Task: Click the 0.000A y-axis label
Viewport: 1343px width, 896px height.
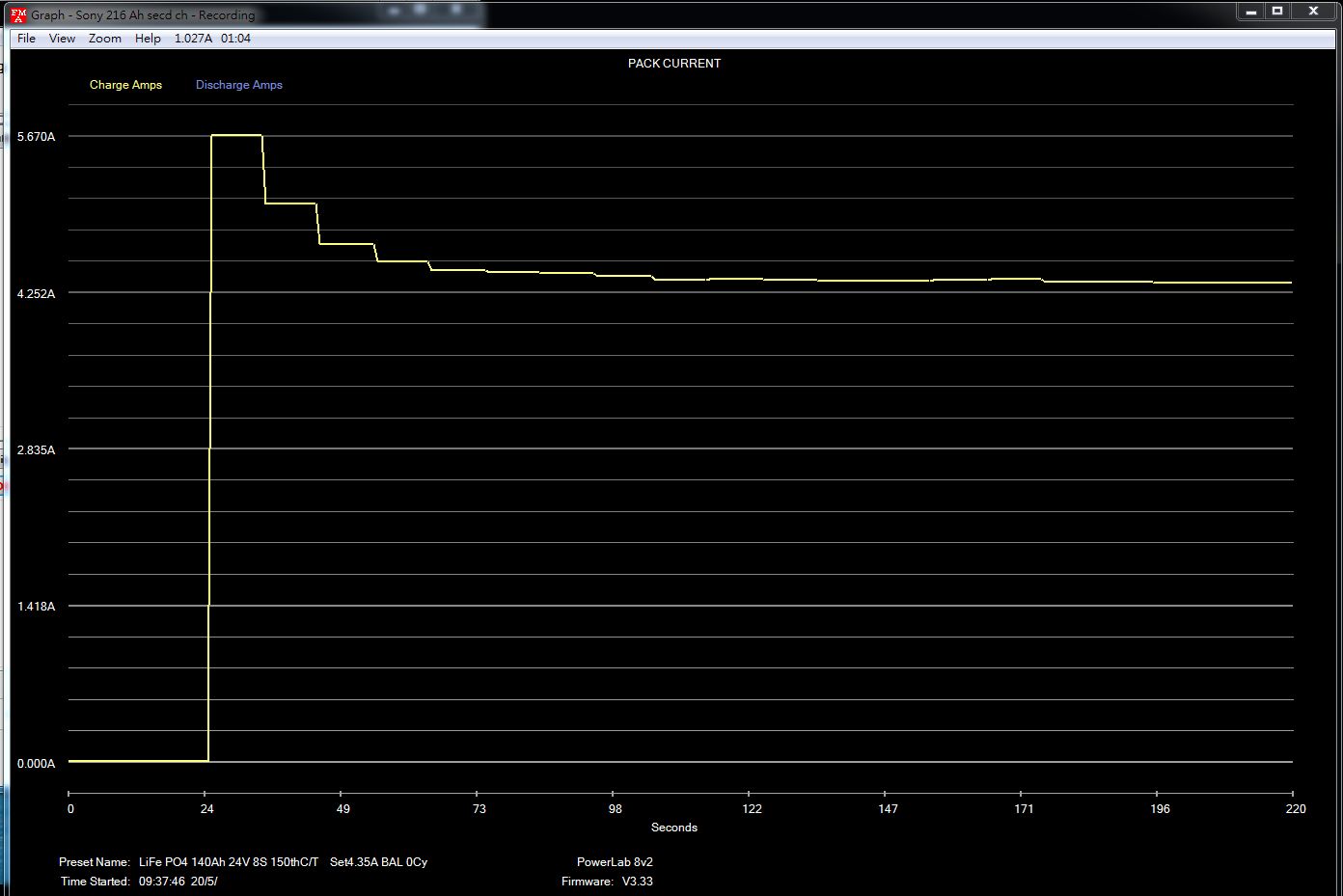Action: (36, 763)
